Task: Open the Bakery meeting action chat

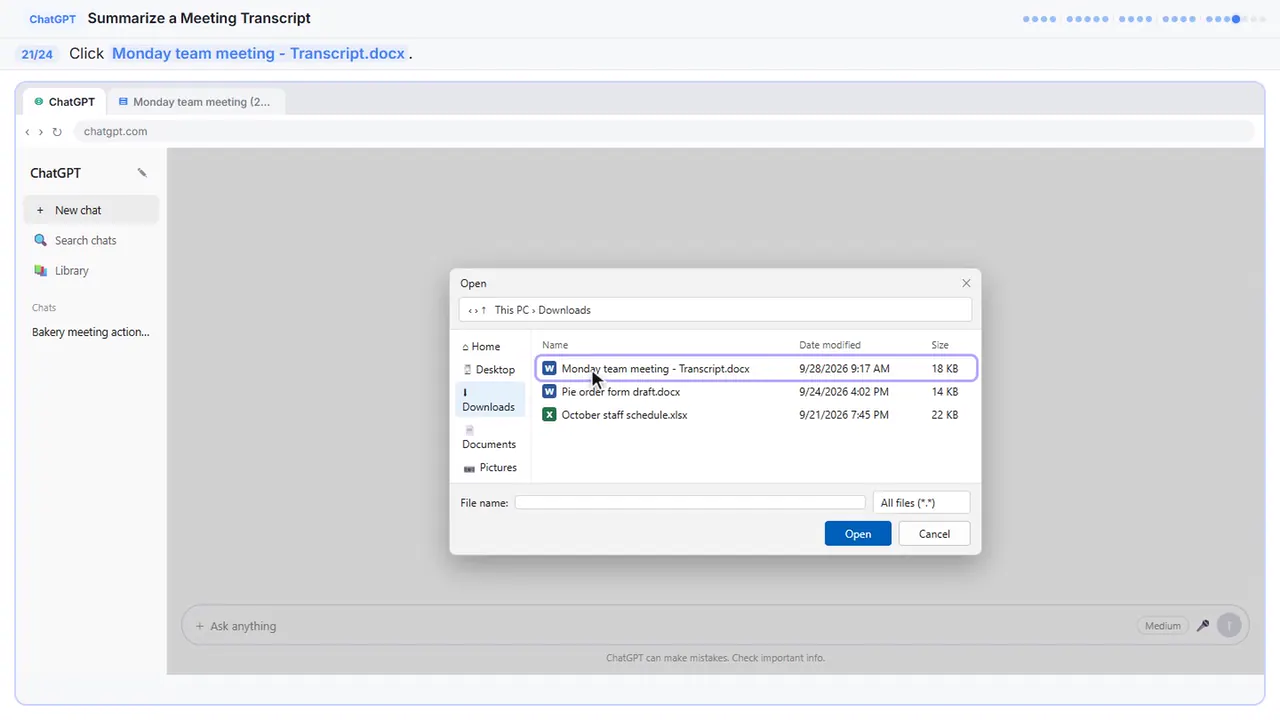Action: [91, 332]
